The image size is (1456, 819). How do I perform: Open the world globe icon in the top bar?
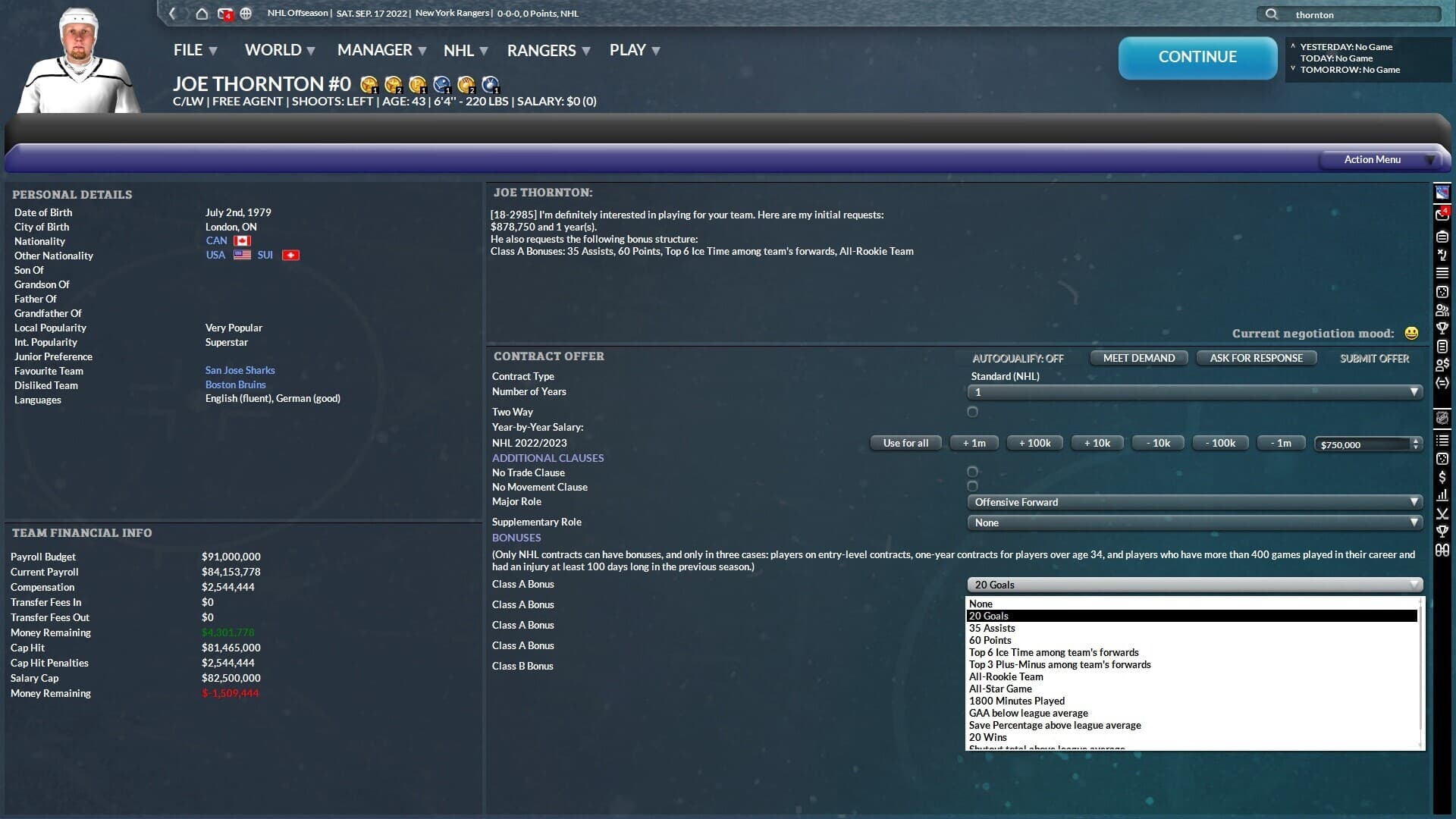(244, 14)
